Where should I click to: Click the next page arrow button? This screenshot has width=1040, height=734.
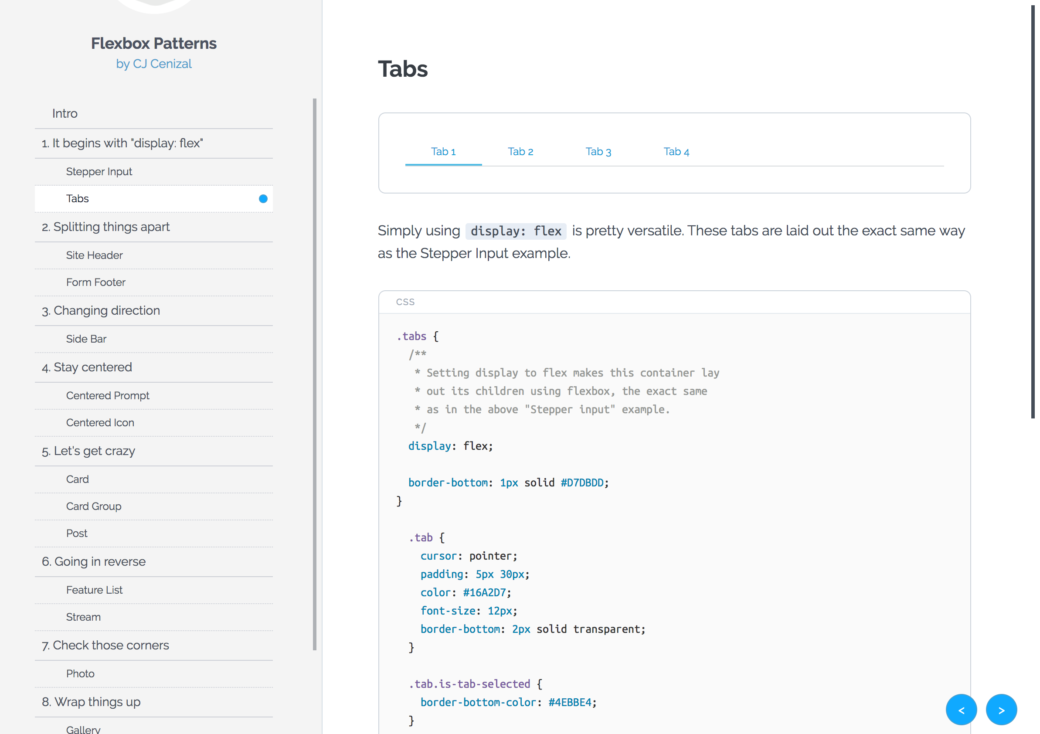click(x=1001, y=709)
